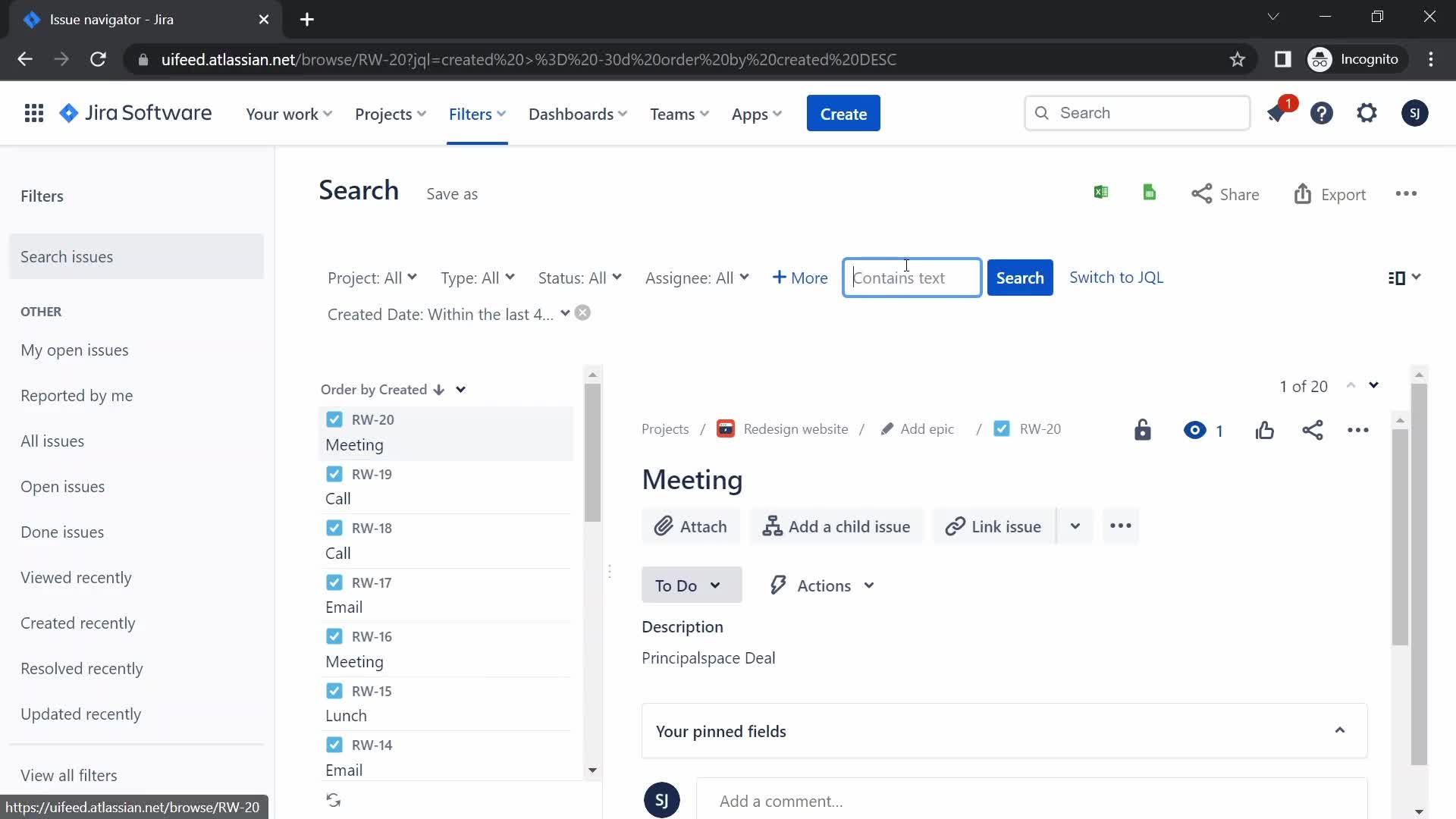The image size is (1456, 819).
Task: Add a child issue
Action: [x=836, y=526]
